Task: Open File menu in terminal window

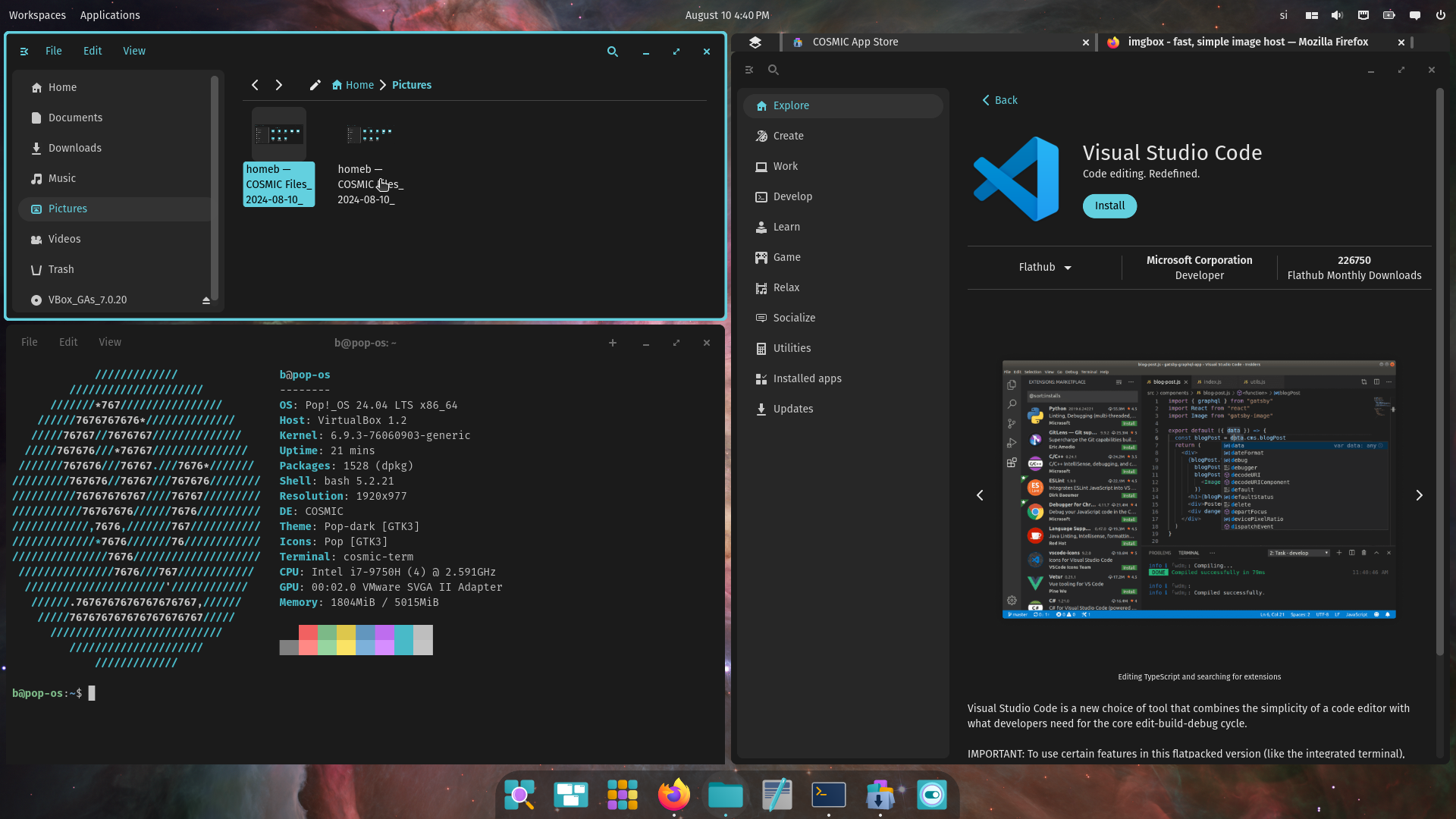Action: click(30, 342)
